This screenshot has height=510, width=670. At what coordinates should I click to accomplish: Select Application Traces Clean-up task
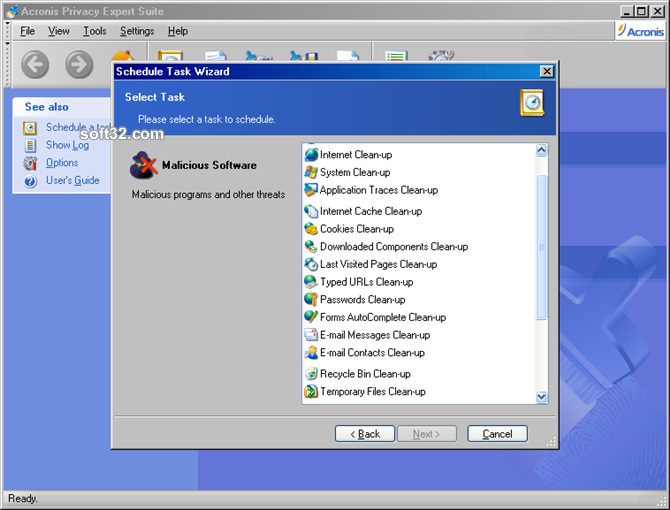pyautogui.click(x=379, y=190)
